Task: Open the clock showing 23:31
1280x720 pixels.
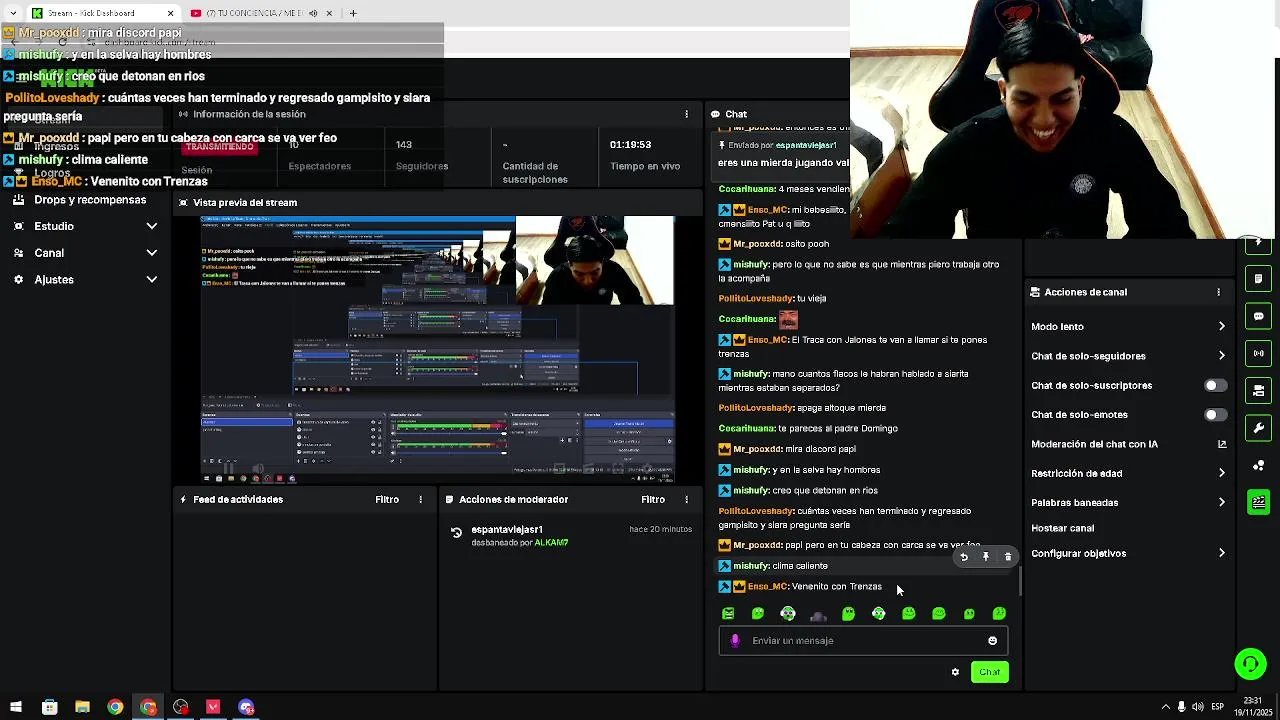Action: pyautogui.click(x=1253, y=701)
